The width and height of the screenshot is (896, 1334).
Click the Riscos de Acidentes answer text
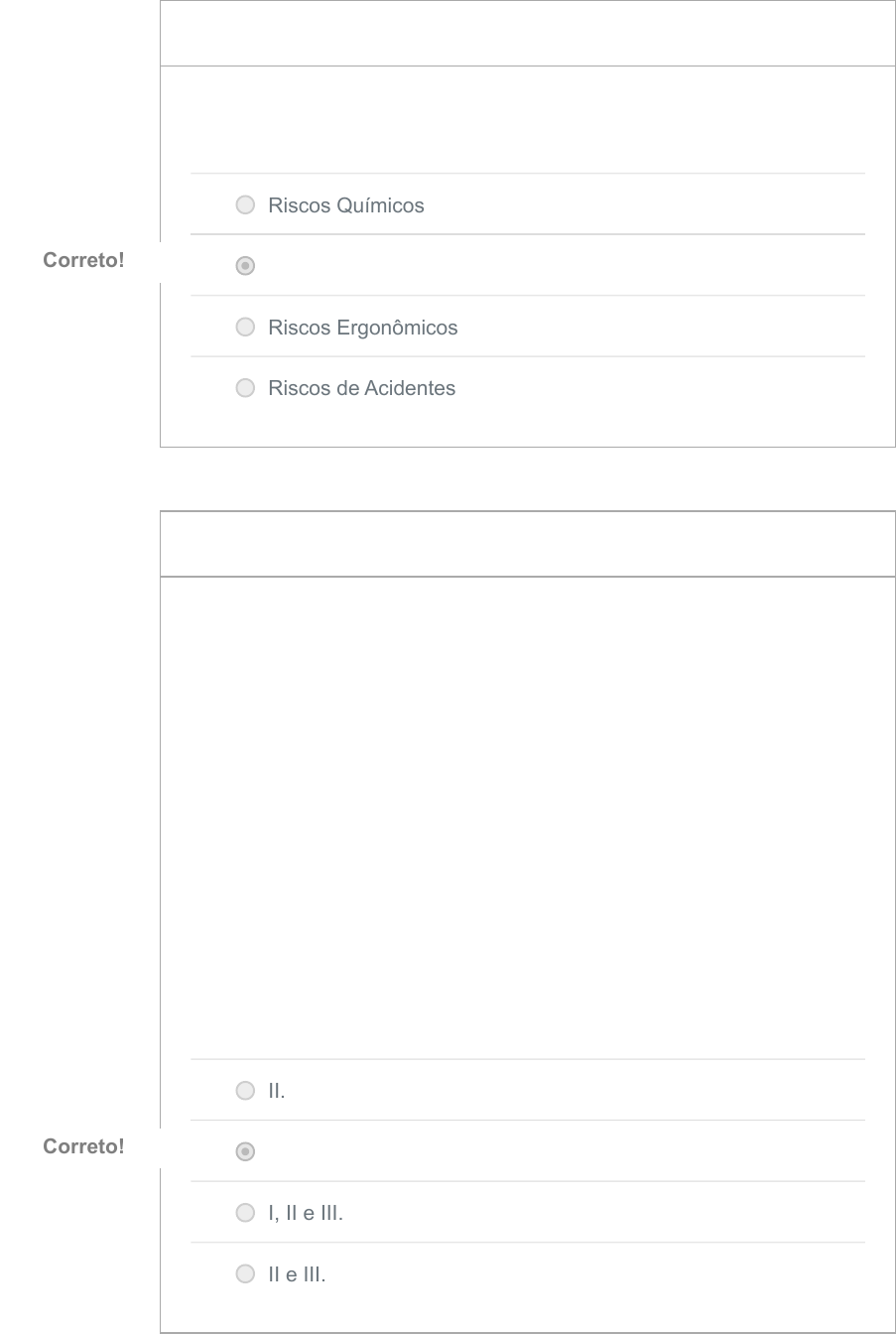click(362, 388)
